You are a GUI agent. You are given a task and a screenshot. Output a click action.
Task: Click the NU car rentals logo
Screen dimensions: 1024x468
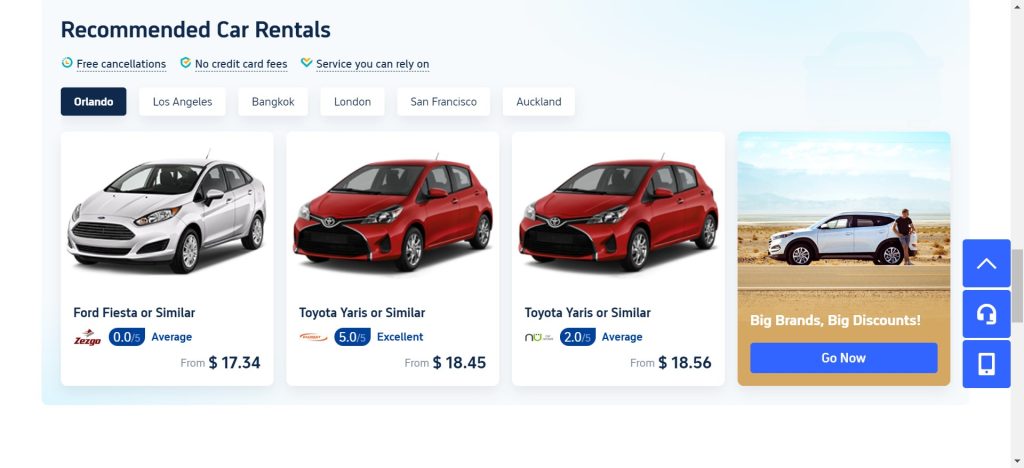click(x=538, y=337)
